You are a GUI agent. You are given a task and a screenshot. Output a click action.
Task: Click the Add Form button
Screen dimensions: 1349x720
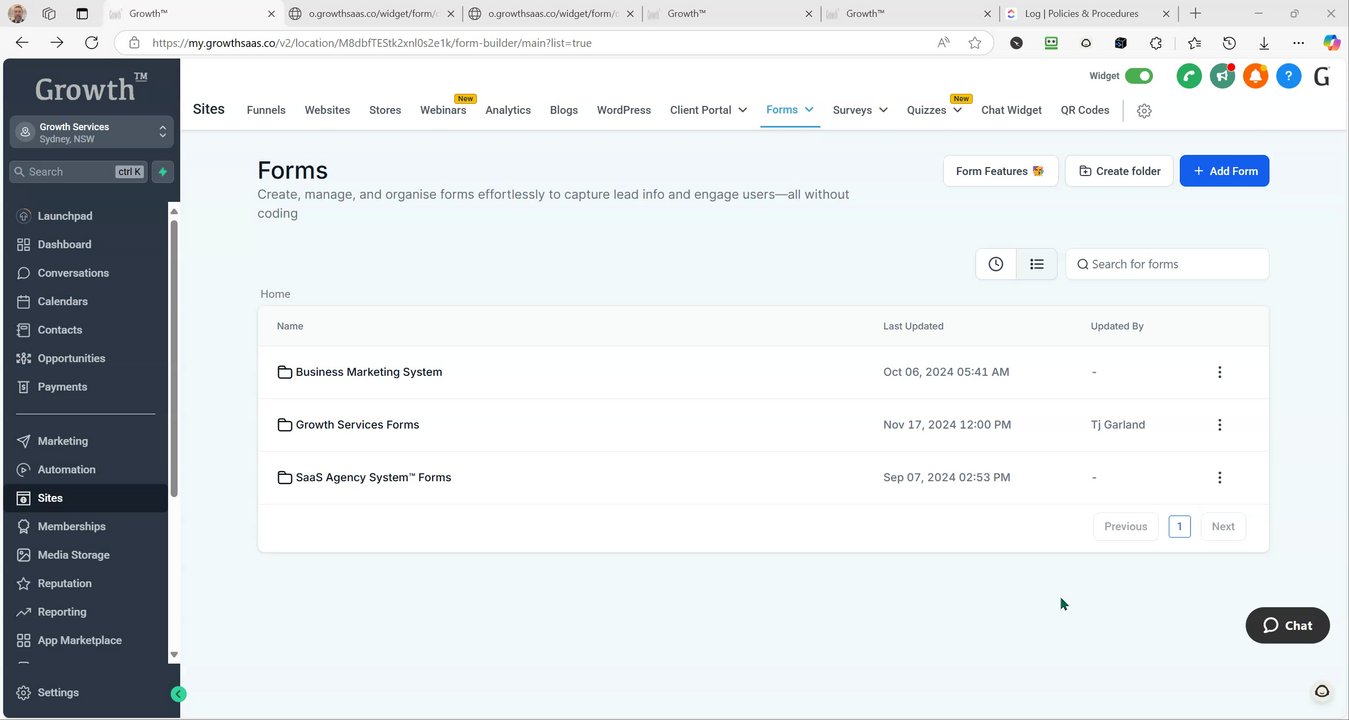(x=1225, y=171)
